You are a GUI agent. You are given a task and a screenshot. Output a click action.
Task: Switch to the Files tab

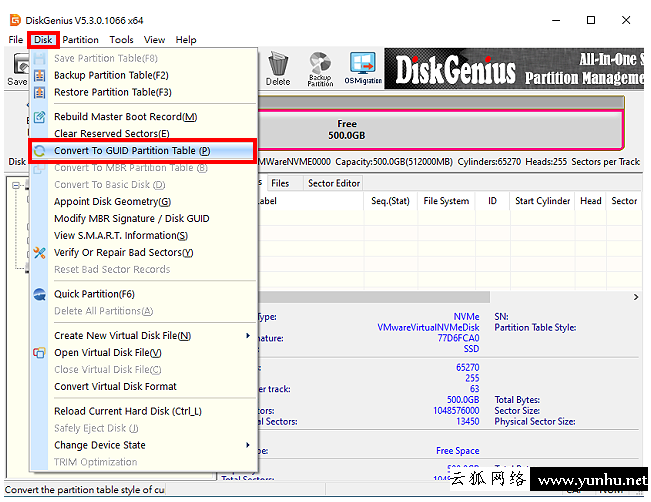coord(280,183)
